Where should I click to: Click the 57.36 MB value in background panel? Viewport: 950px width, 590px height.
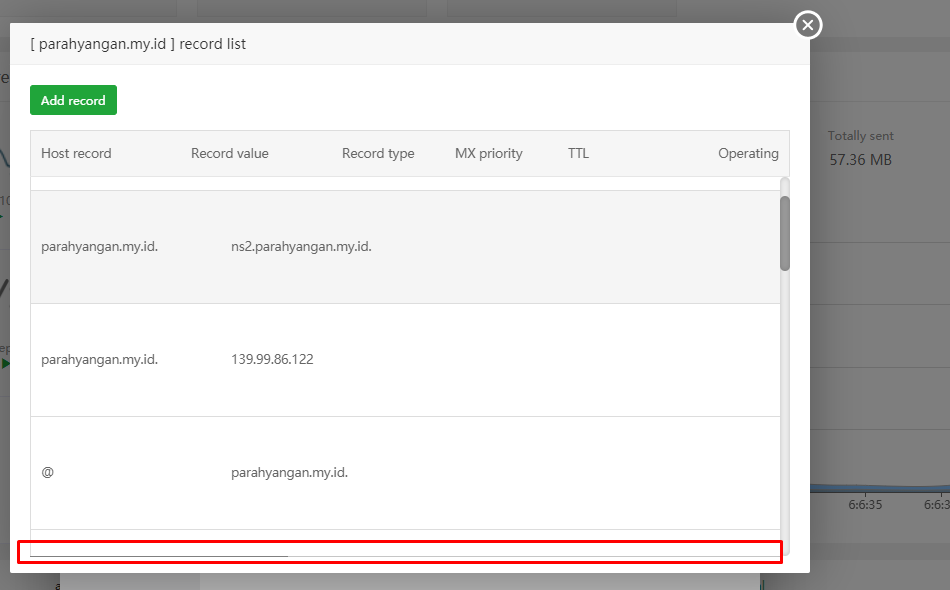click(x=860, y=160)
